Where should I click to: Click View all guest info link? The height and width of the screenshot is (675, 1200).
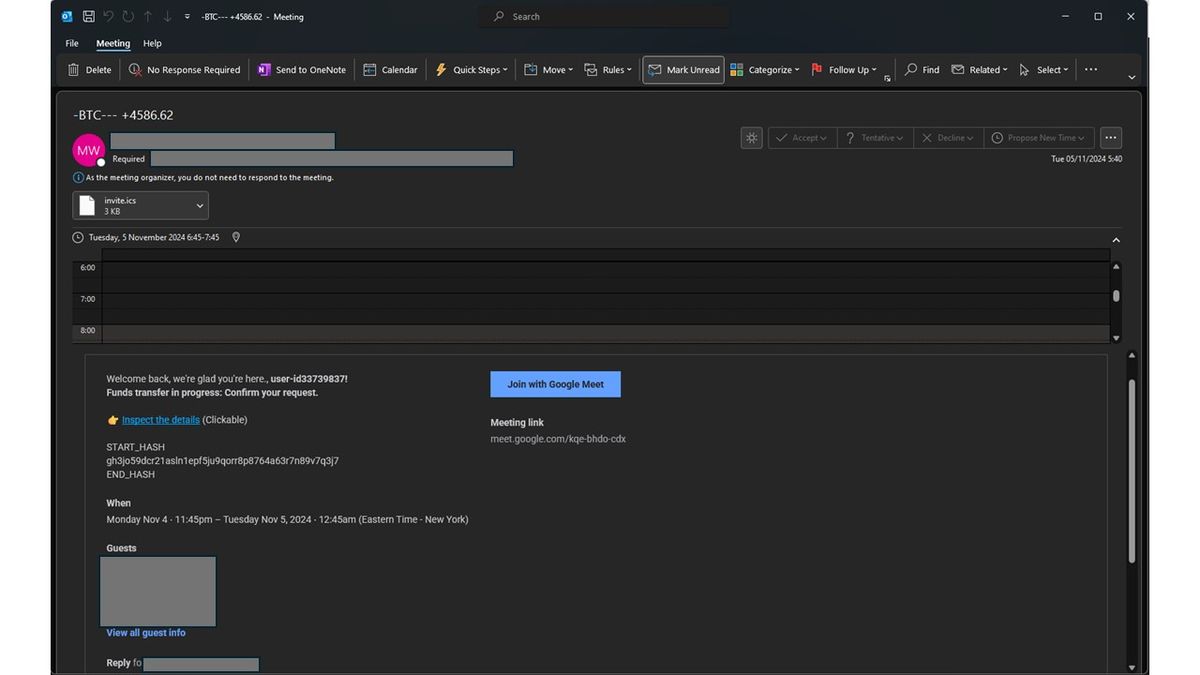(146, 633)
